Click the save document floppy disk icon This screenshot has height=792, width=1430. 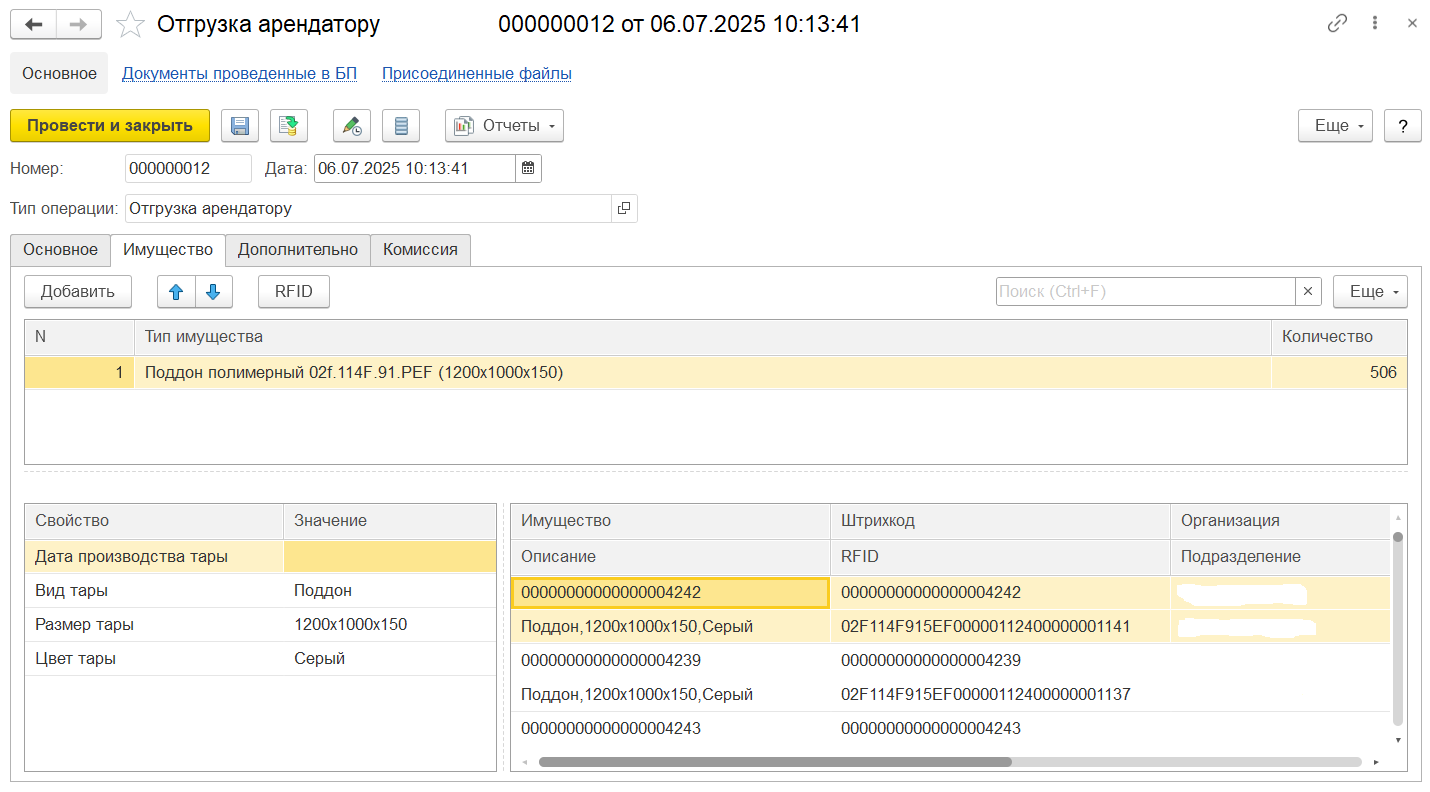[x=239, y=126]
